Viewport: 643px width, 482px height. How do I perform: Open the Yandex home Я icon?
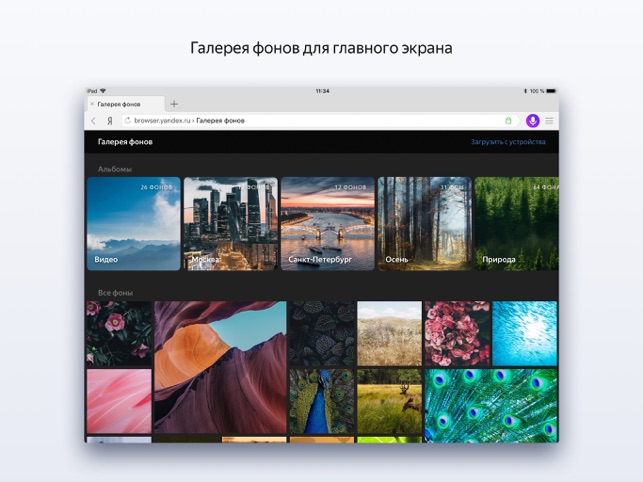pyautogui.click(x=109, y=121)
